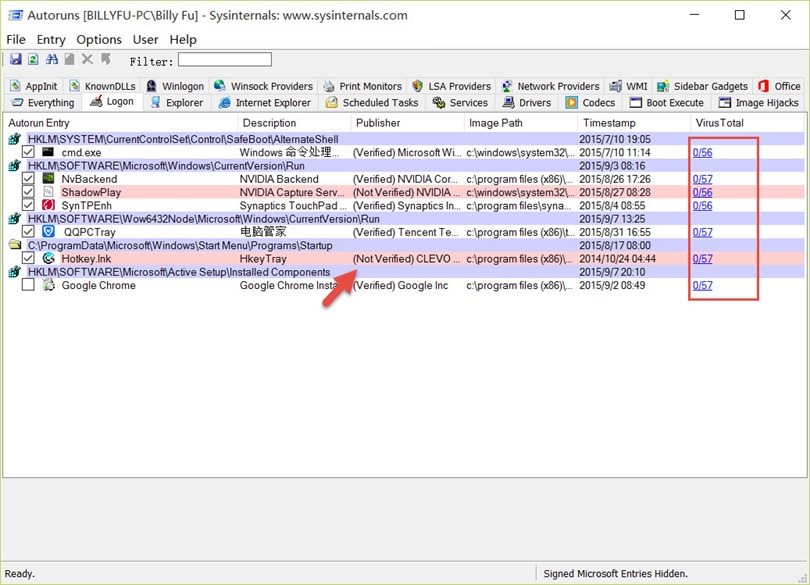
Task: Select the Sidebar Gadgets tab
Action: pos(703,86)
